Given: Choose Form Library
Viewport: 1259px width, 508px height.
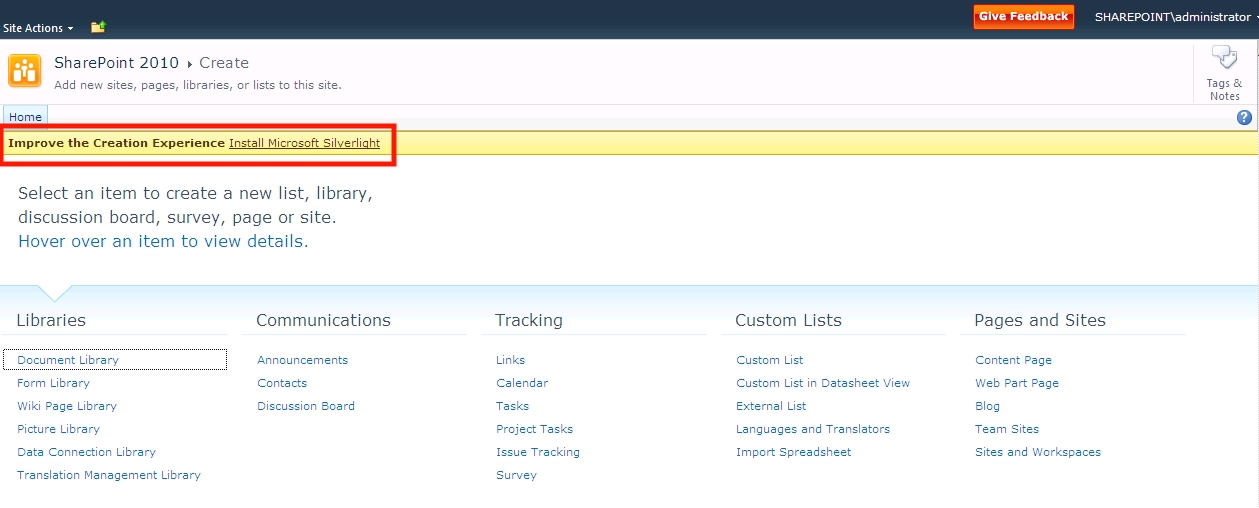Looking at the screenshot, I should 53,383.
